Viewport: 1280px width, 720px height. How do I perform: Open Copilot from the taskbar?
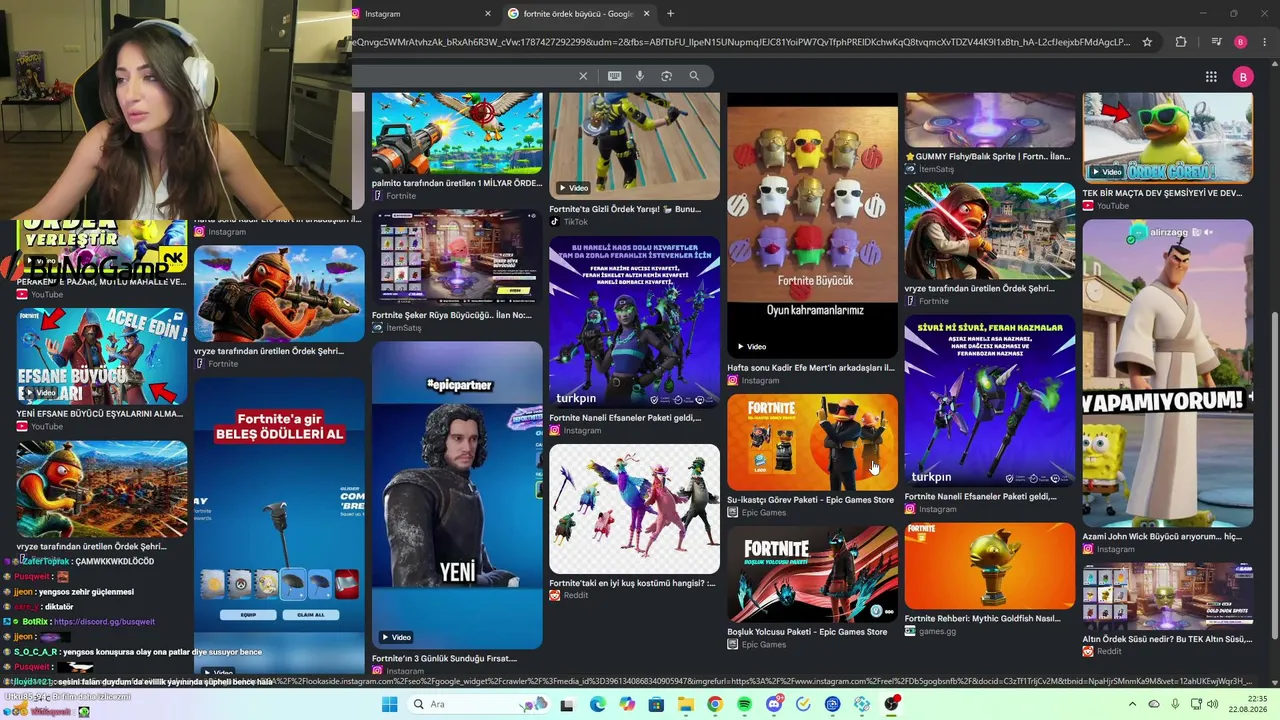[x=627, y=704]
